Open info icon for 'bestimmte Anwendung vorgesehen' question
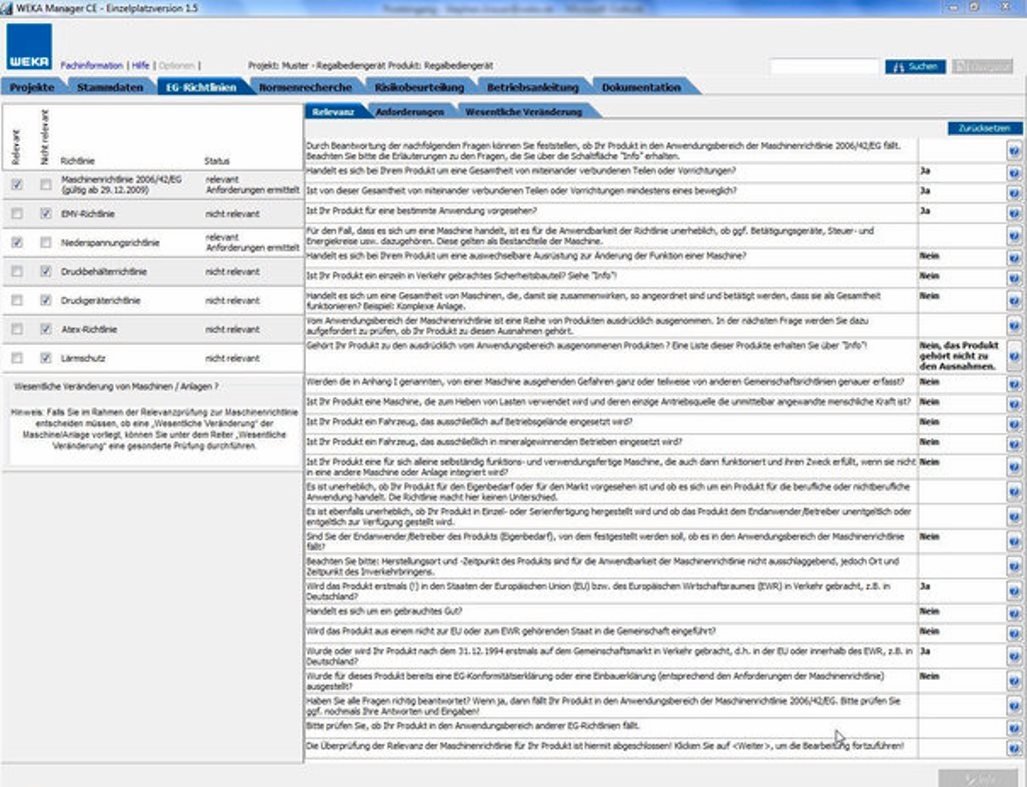 [x=1015, y=214]
